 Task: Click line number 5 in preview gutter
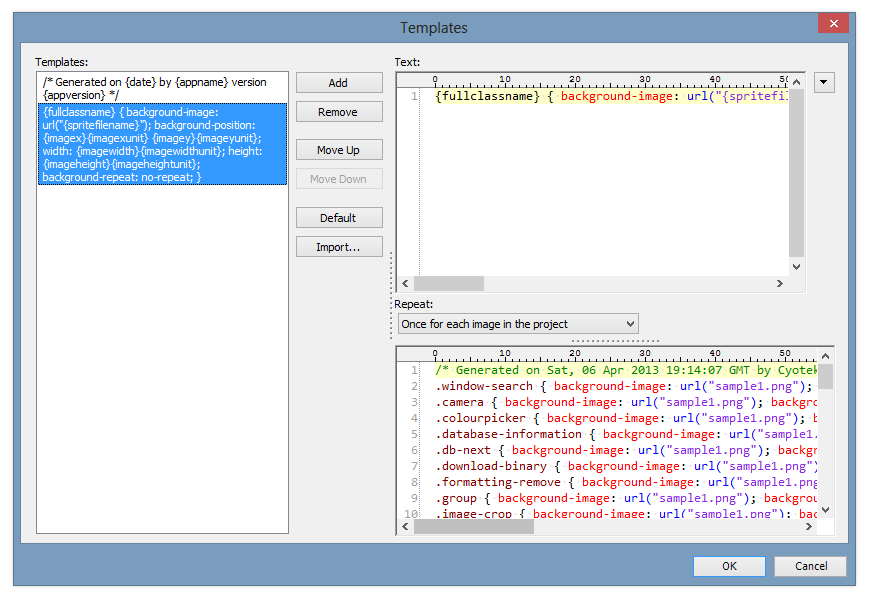(x=414, y=434)
